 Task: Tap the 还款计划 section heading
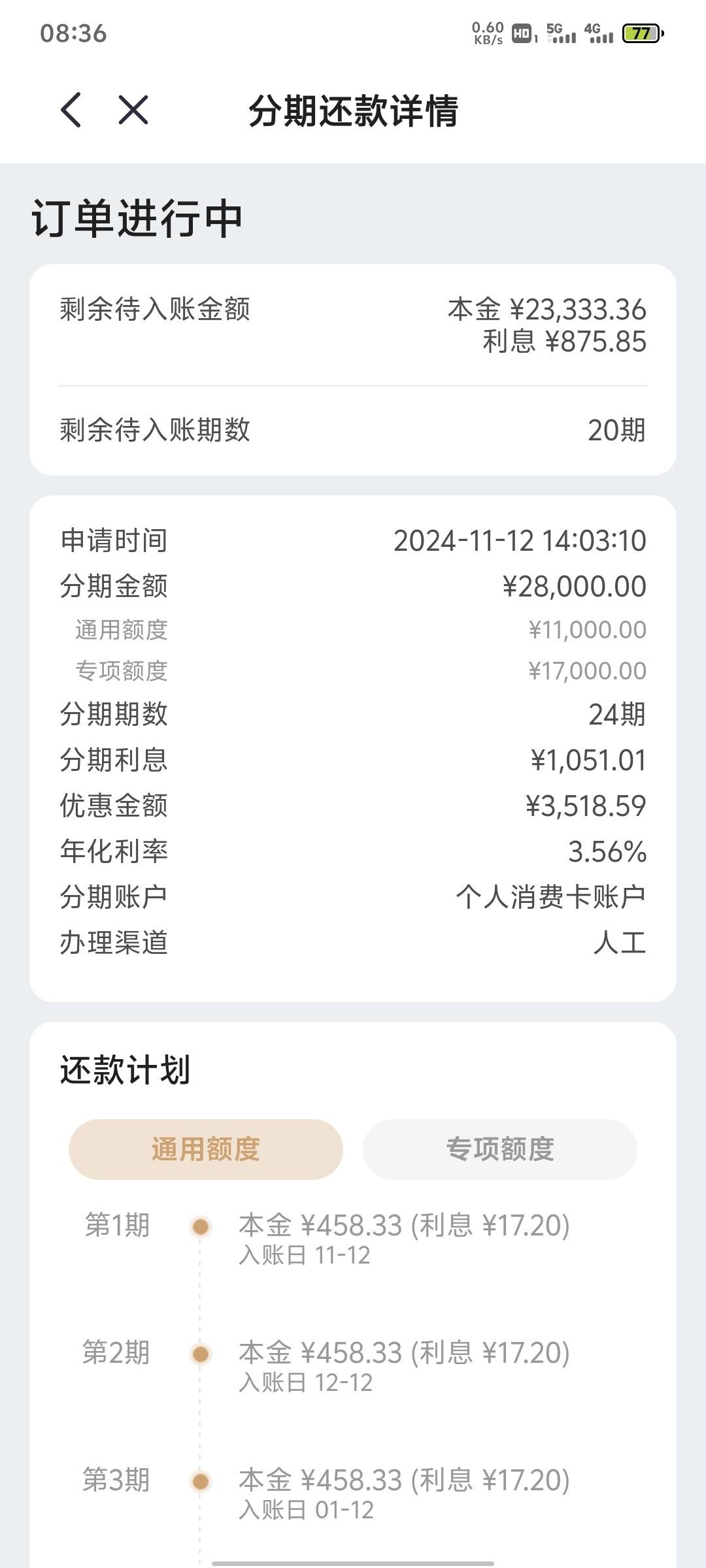coord(125,1070)
